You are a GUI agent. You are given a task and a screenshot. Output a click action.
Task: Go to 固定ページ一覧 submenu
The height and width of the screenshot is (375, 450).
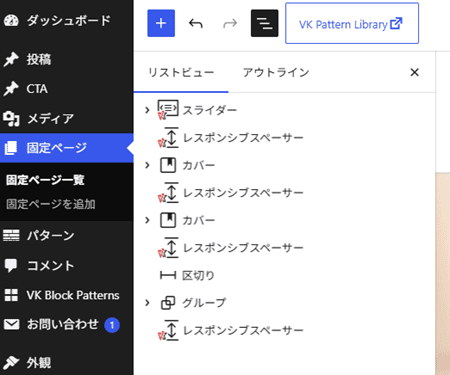pyautogui.click(x=45, y=180)
